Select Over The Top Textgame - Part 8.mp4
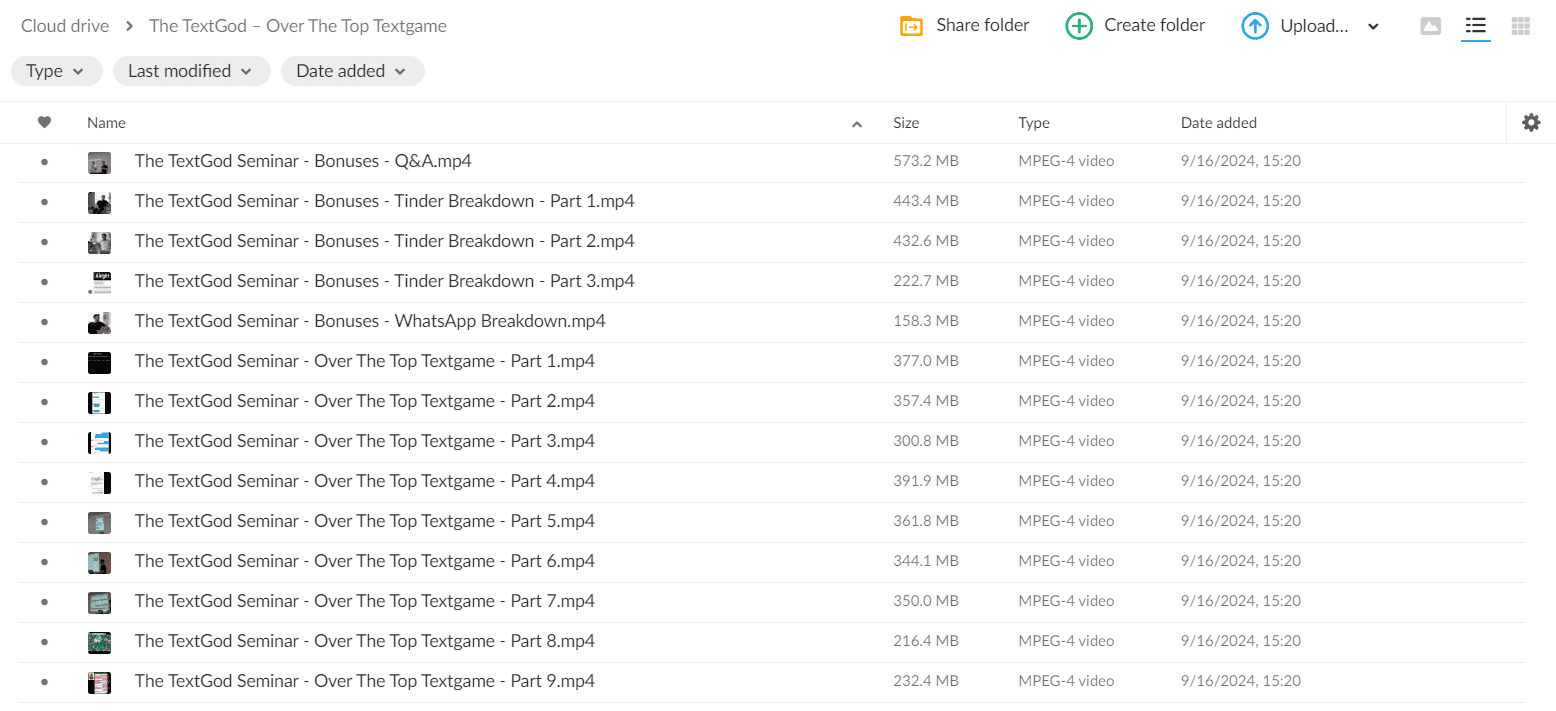Screen dimensions: 1556x711 coord(365,641)
